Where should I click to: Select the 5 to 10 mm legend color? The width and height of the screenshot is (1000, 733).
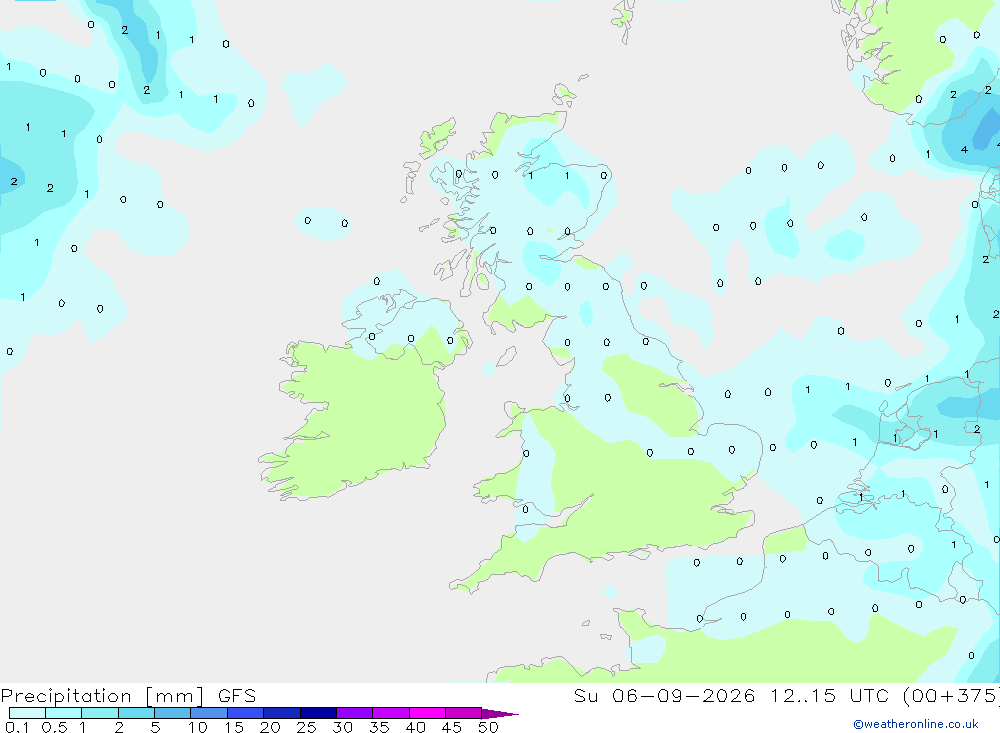click(x=173, y=713)
